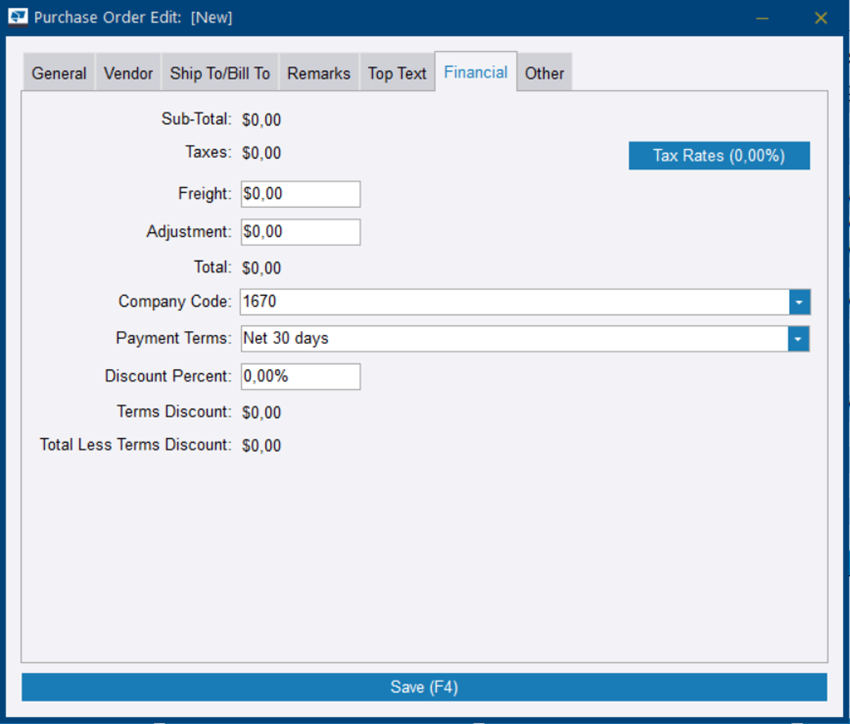Switch to the Vendor tab
The image size is (850, 724).
[128, 73]
